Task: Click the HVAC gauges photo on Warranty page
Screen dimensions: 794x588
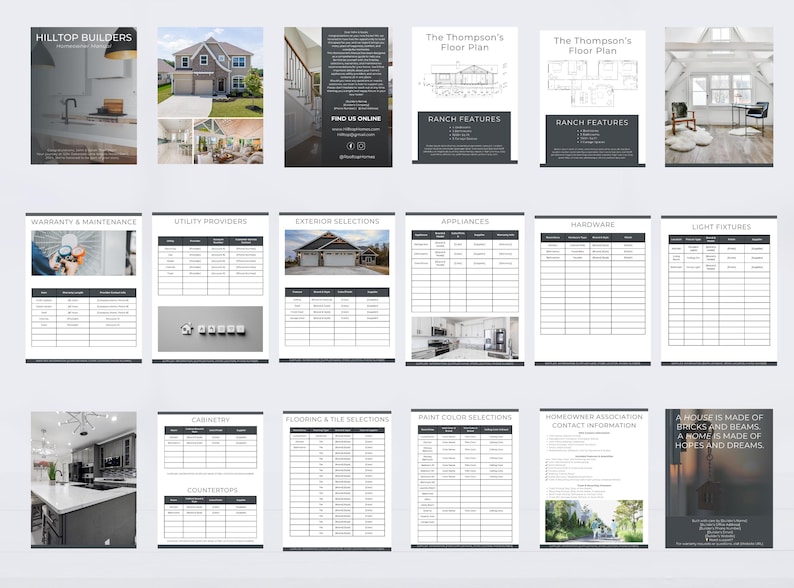Action: coord(84,253)
